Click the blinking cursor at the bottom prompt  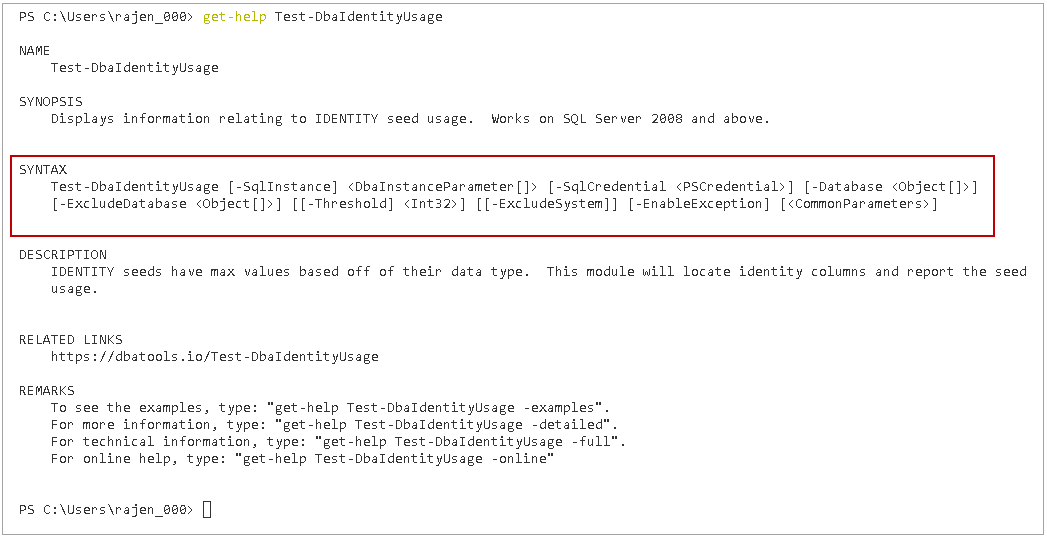click(207, 510)
